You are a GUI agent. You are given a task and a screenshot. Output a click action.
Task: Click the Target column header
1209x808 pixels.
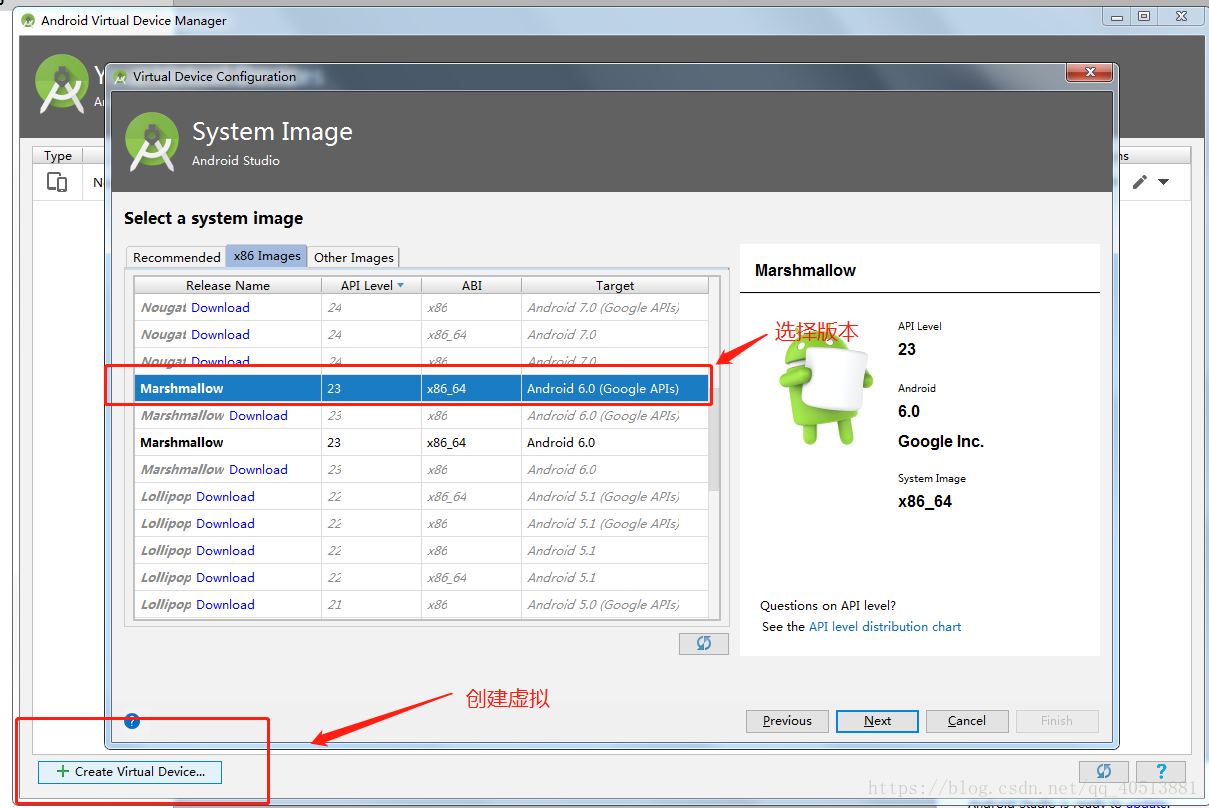pos(615,285)
